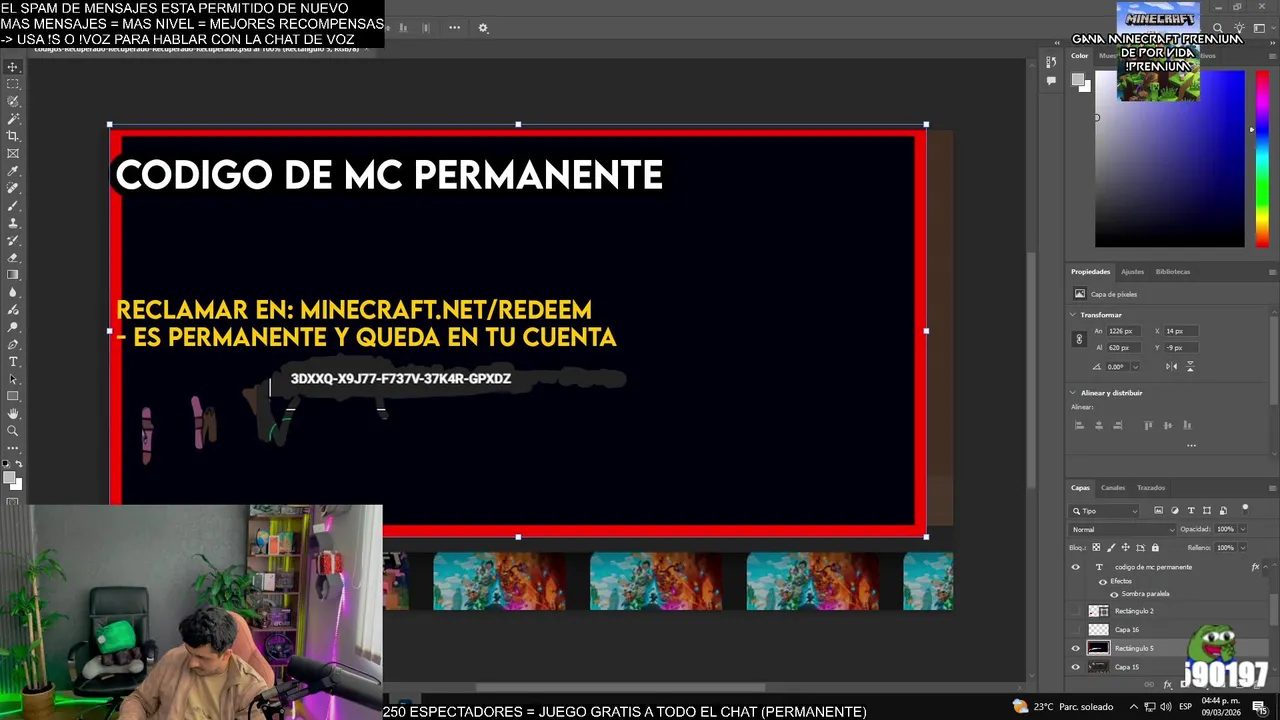1280x720 pixels.
Task: Select the Rectangle shape tool
Action: point(13,396)
